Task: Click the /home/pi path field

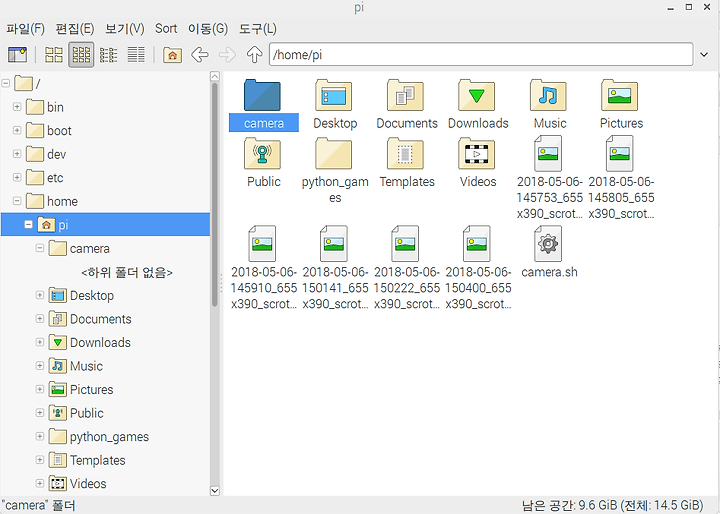Action: (481, 55)
